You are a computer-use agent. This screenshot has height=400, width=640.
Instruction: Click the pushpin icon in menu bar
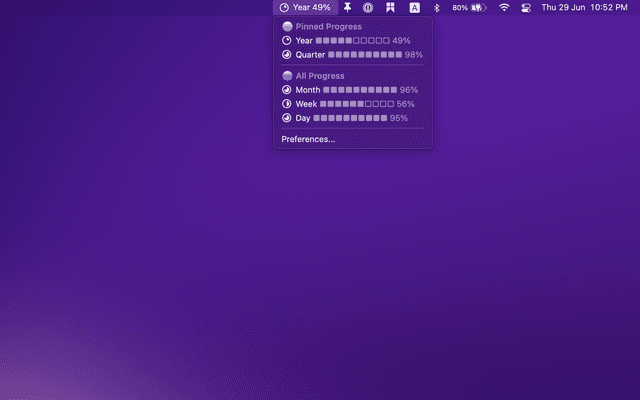click(347, 7)
